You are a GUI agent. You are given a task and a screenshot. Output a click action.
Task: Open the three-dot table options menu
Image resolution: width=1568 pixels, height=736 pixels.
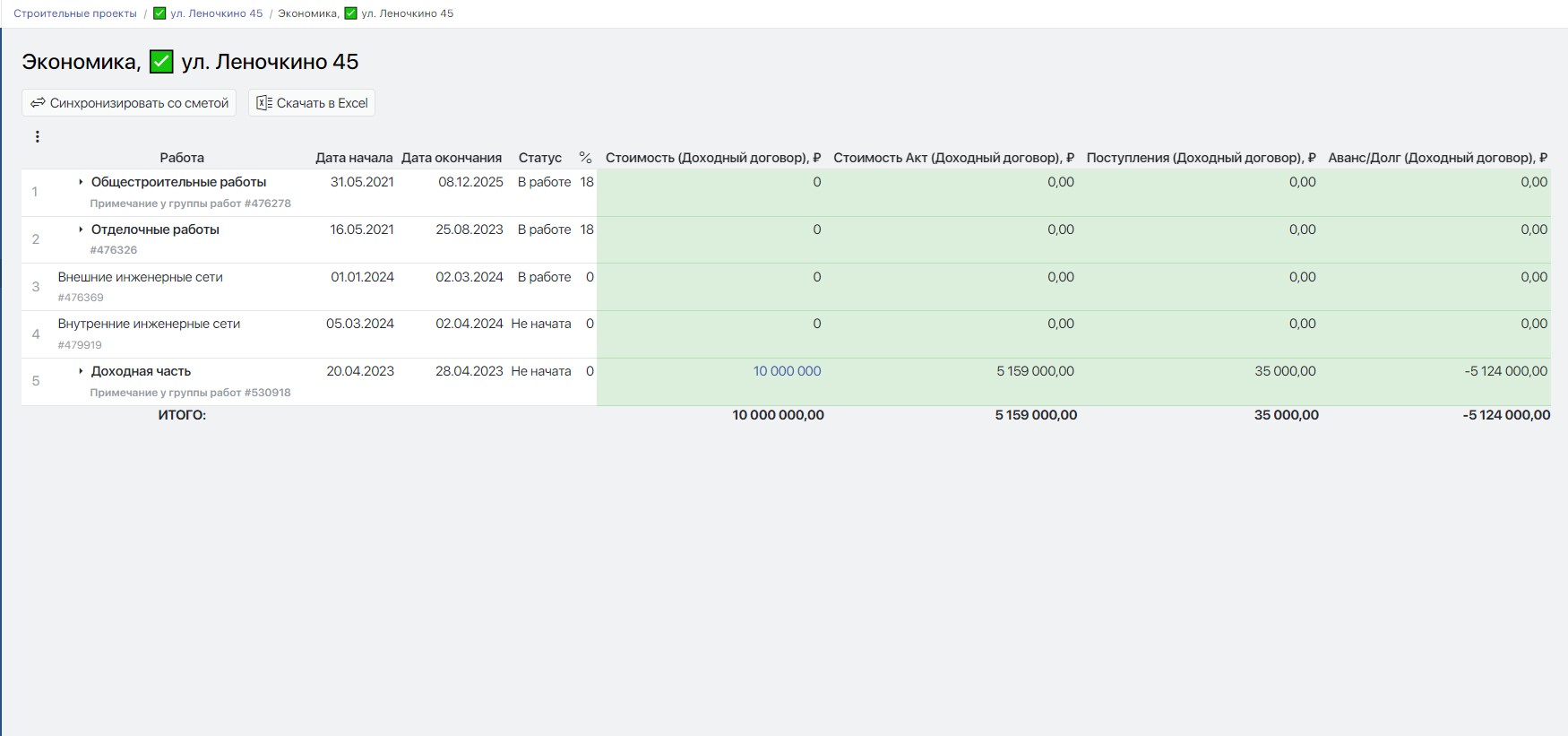point(37,137)
